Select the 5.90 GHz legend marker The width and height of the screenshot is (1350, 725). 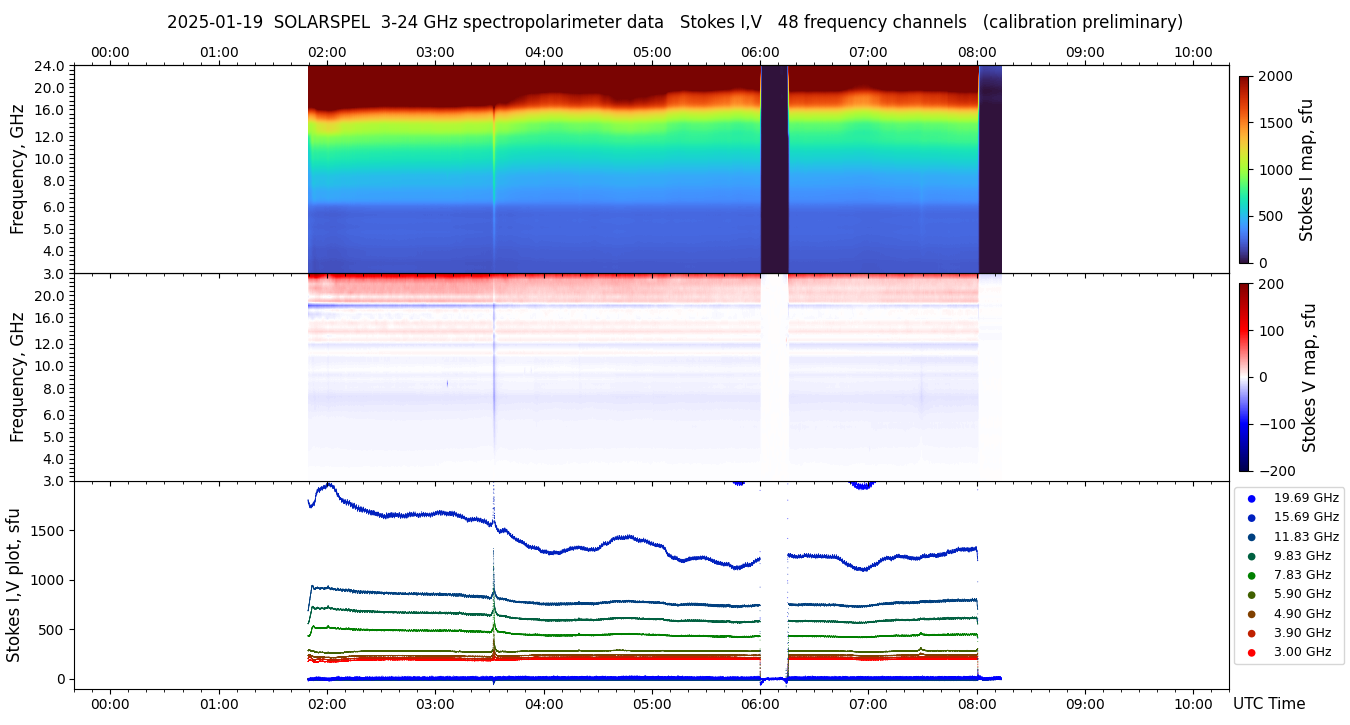pyautogui.click(x=1251, y=594)
